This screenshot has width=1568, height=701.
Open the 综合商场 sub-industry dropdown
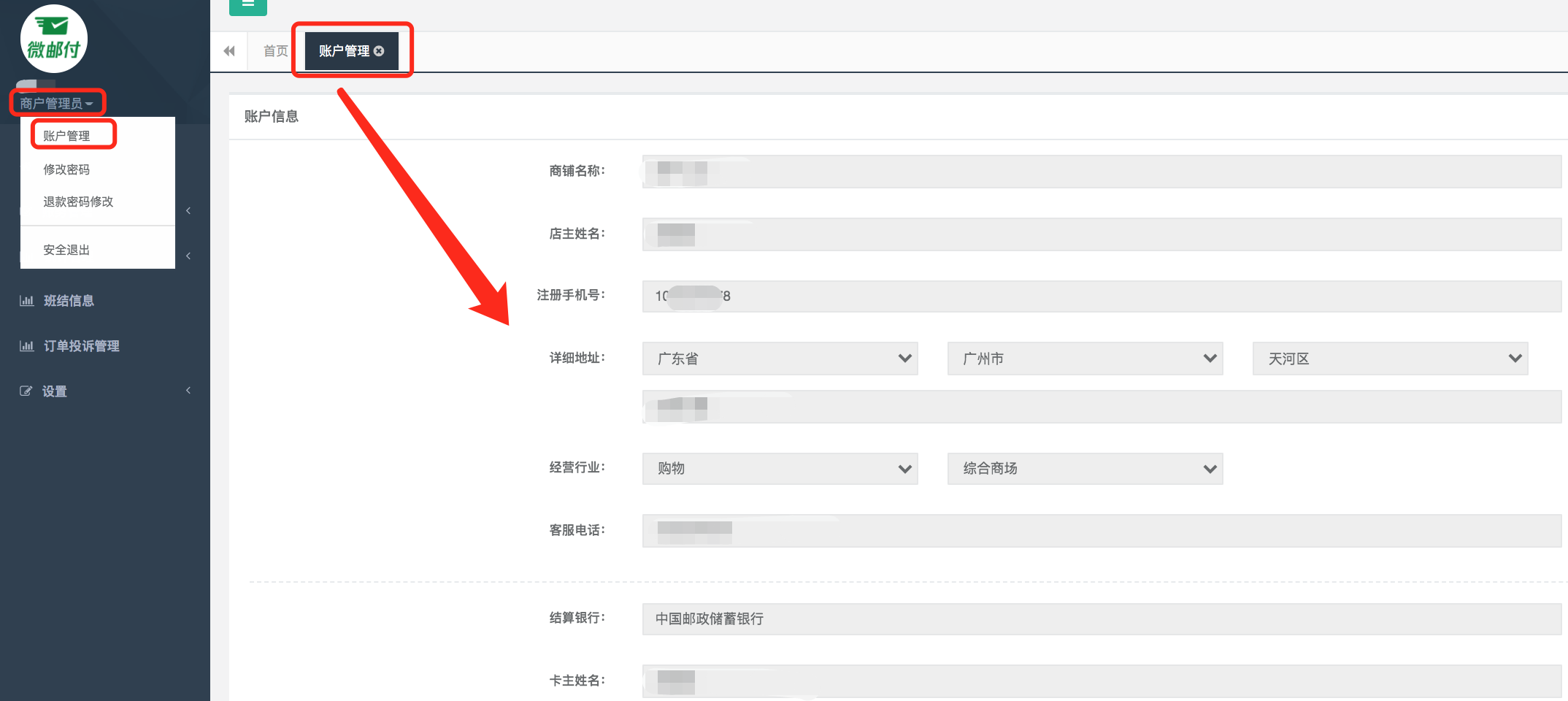(1085, 468)
